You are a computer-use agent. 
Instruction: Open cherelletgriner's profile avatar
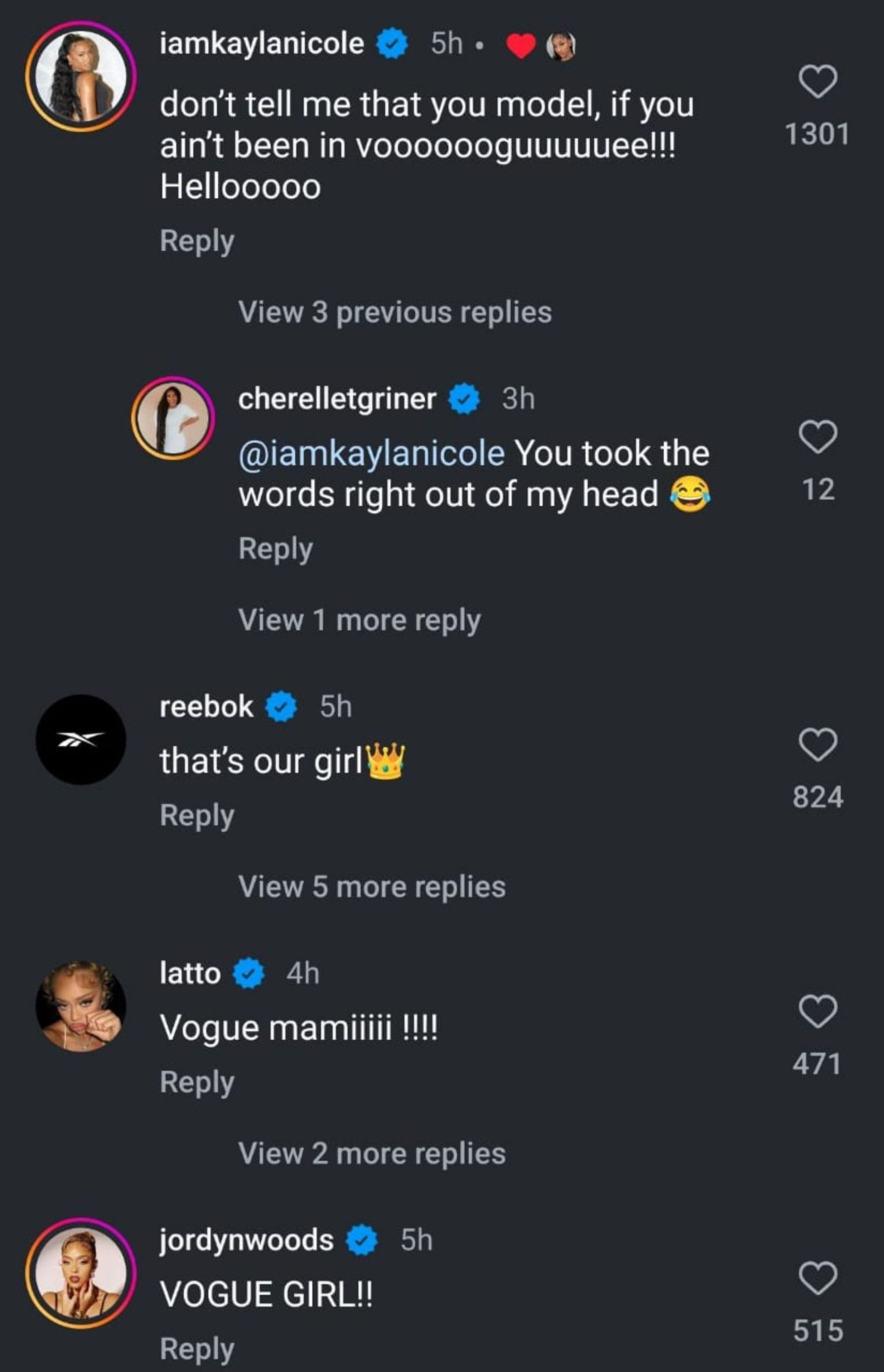[174, 418]
